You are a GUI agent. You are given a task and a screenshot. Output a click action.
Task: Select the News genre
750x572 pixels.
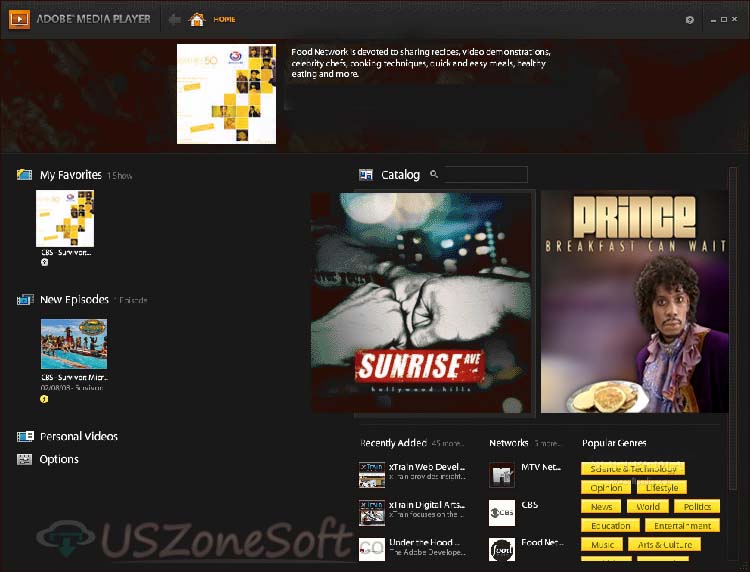click(x=601, y=506)
